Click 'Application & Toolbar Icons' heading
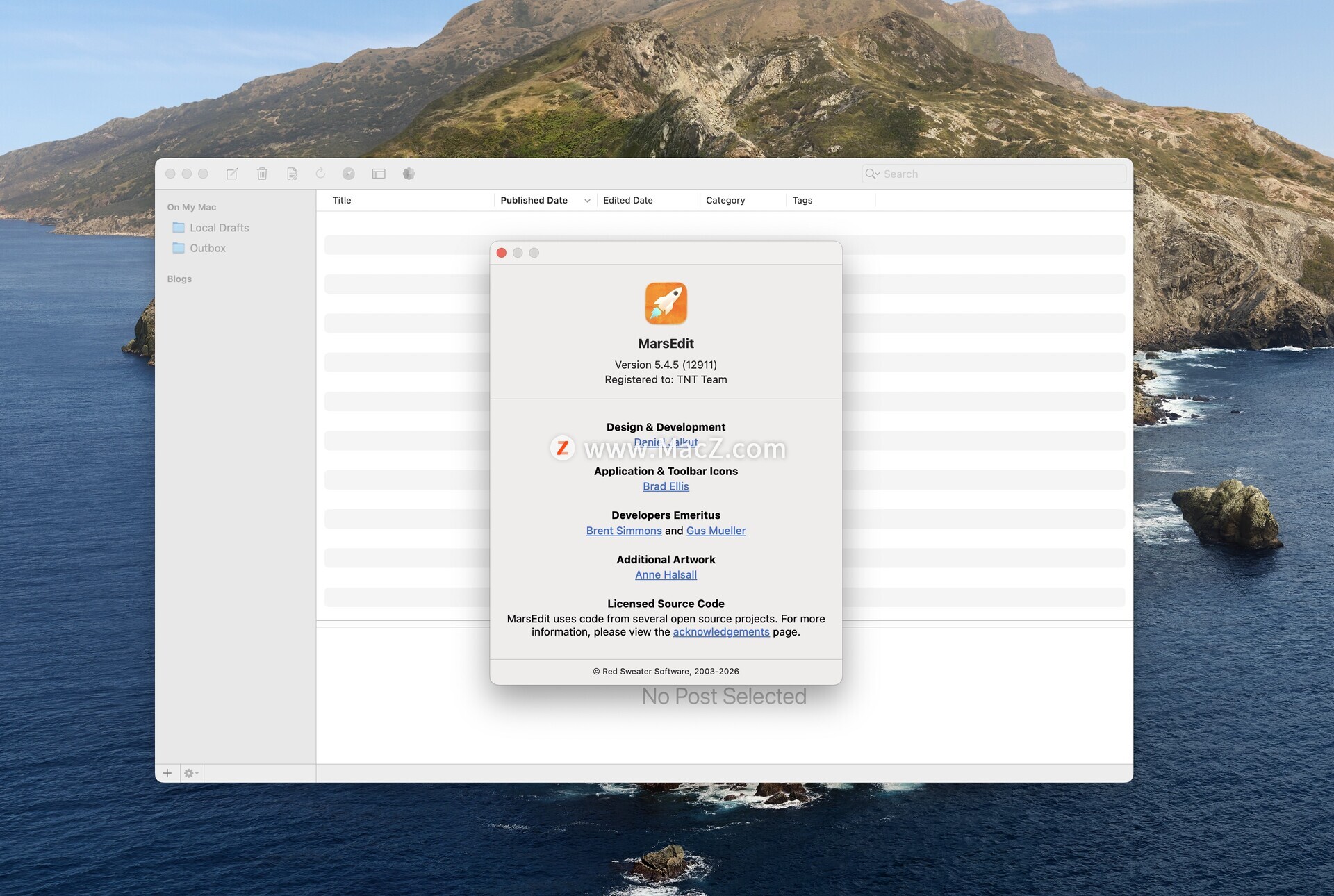 pyautogui.click(x=666, y=471)
